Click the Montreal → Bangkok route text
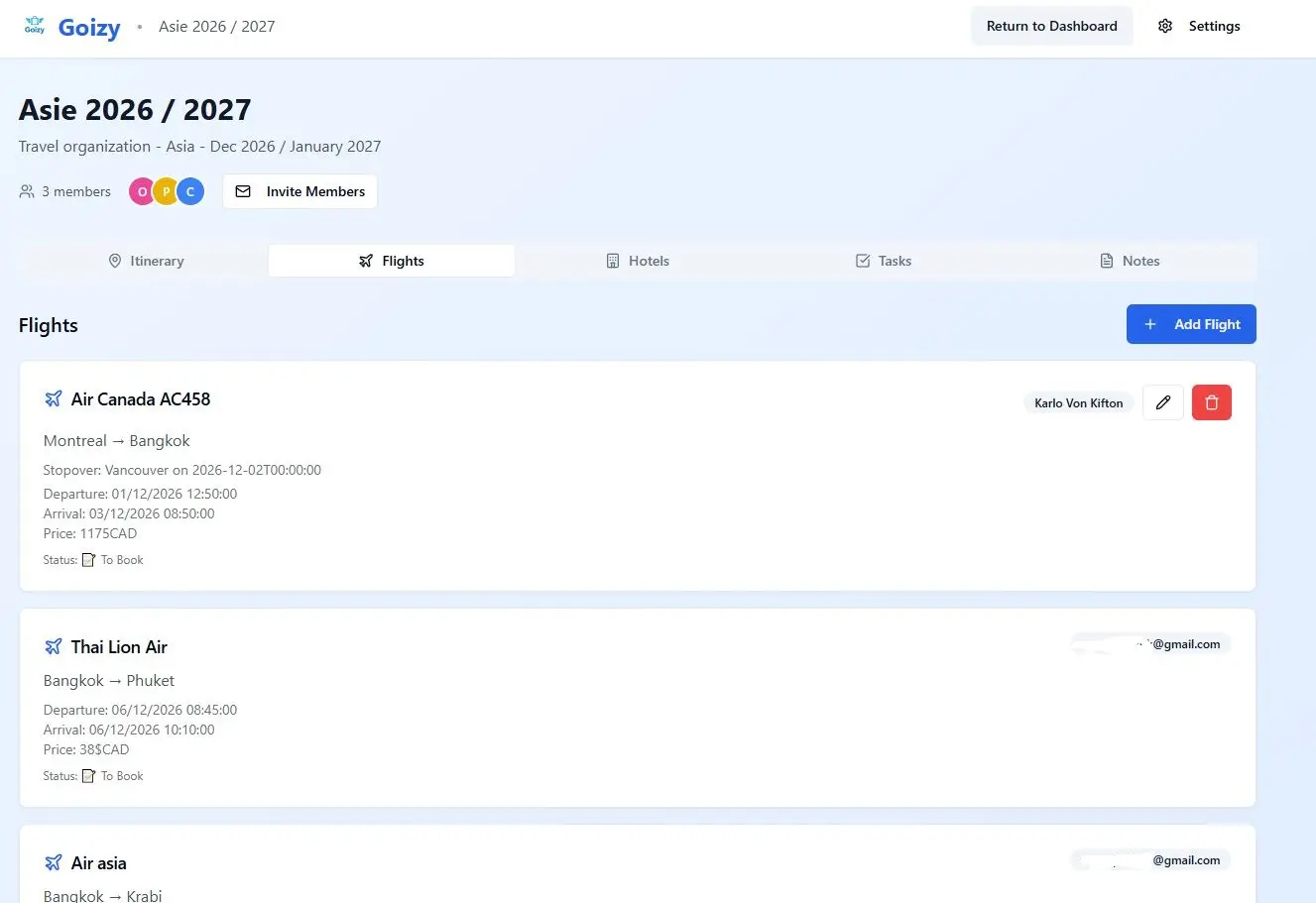Screen dimensions: 1316x903 pyautogui.click(x=116, y=441)
